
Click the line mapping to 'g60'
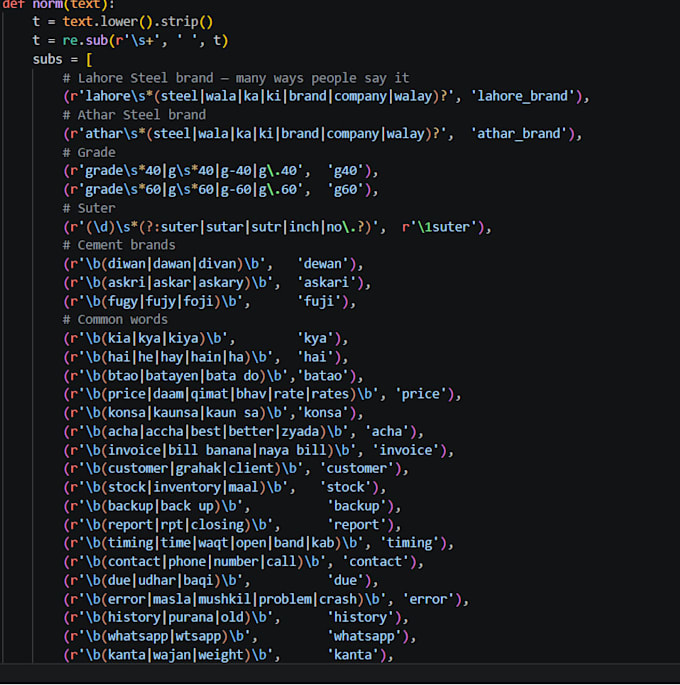[221, 190]
